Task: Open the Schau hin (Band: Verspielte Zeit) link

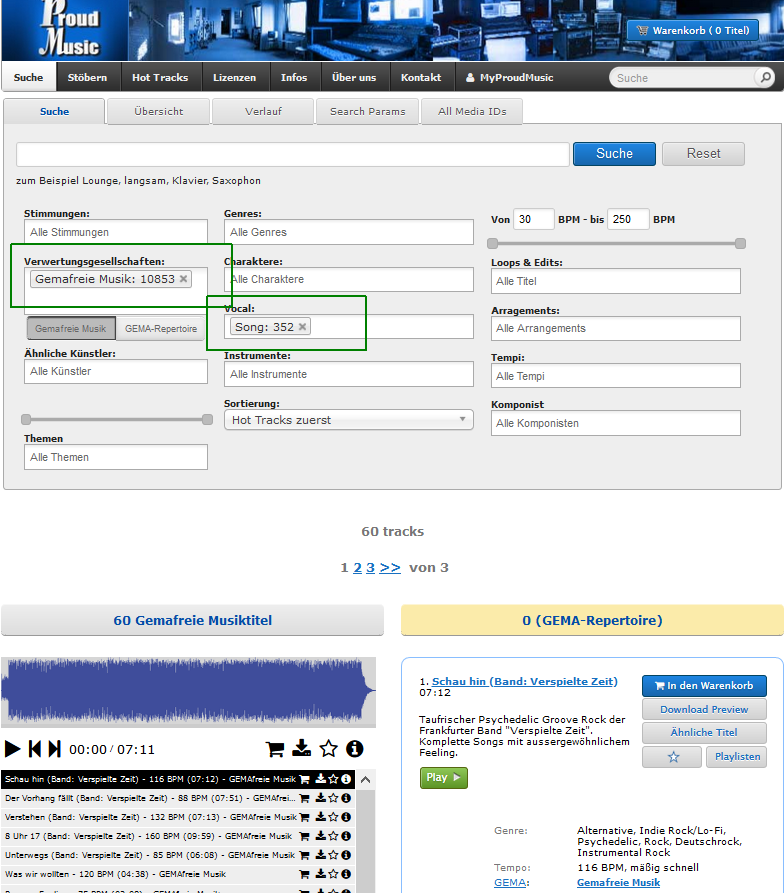Action: tap(524, 681)
